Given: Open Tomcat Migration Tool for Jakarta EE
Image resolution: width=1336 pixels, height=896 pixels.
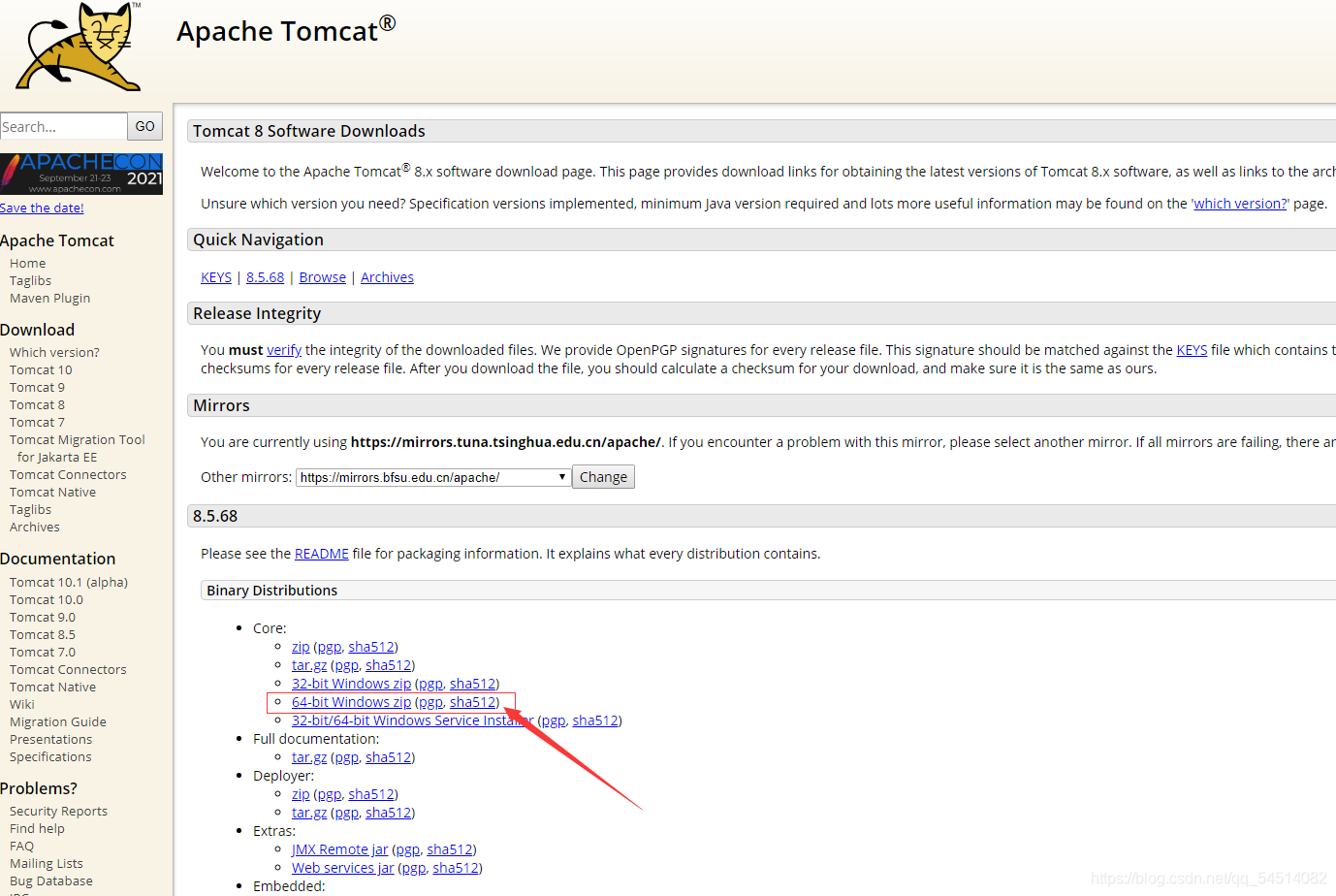Looking at the screenshot, I should click(78, 449).
